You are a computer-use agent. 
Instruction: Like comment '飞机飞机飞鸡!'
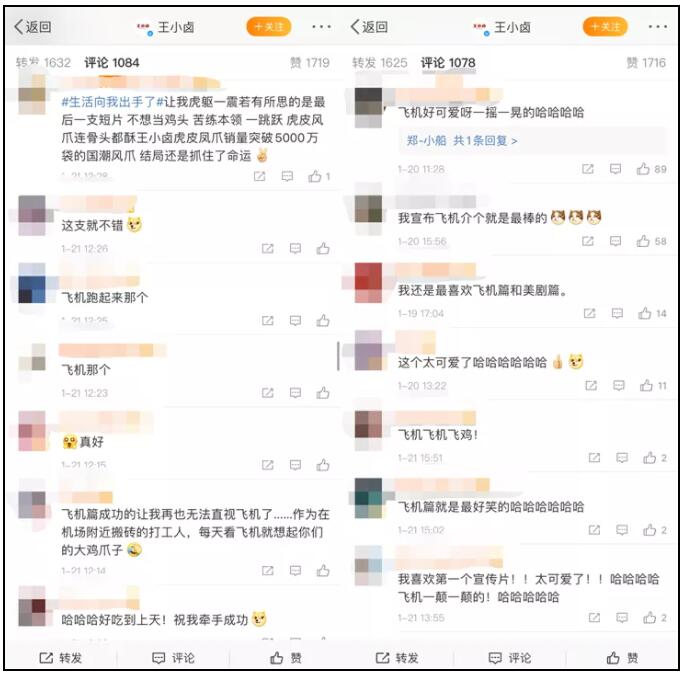(x=655, y=458)
